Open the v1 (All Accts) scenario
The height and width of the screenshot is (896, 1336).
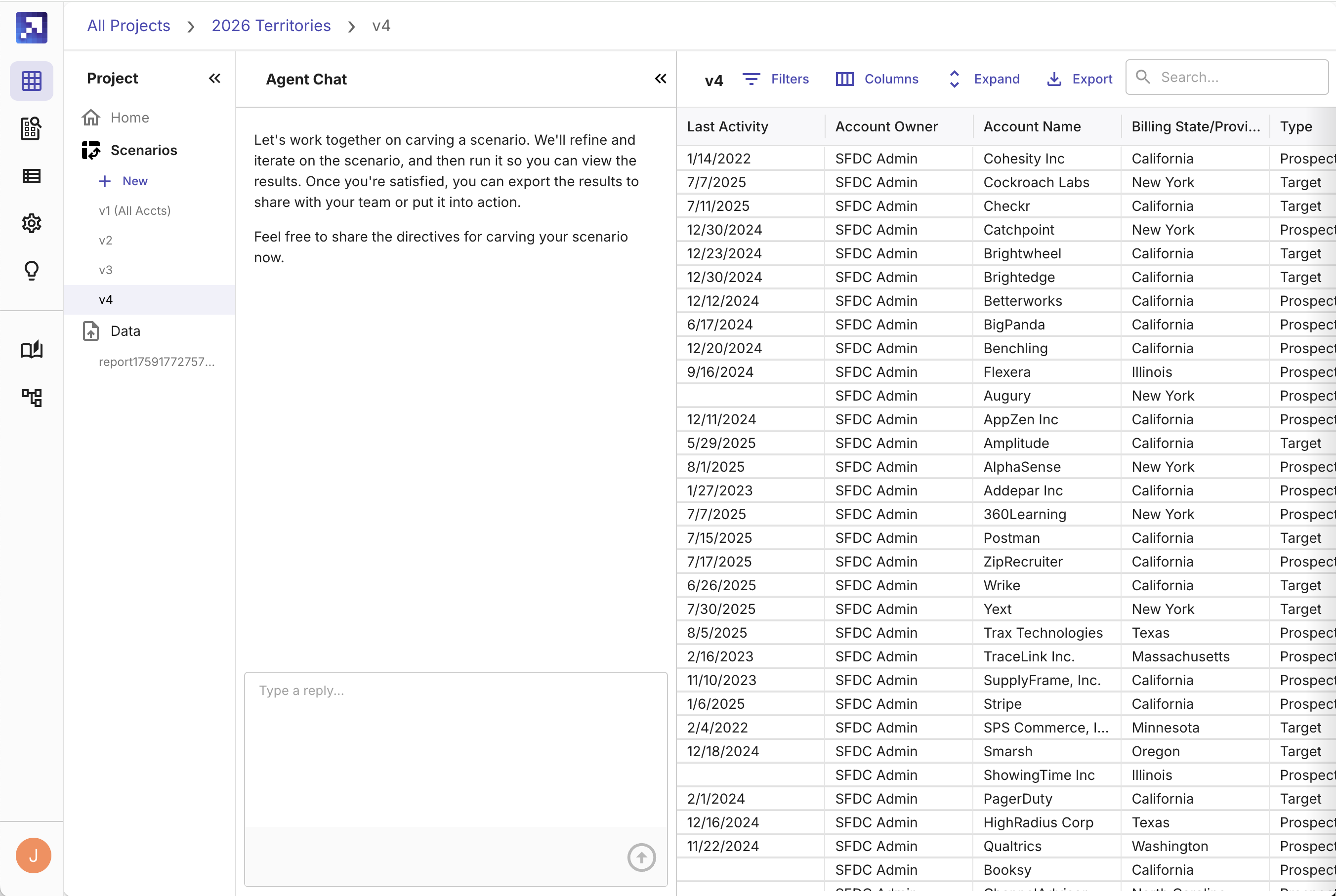[135, 210]
